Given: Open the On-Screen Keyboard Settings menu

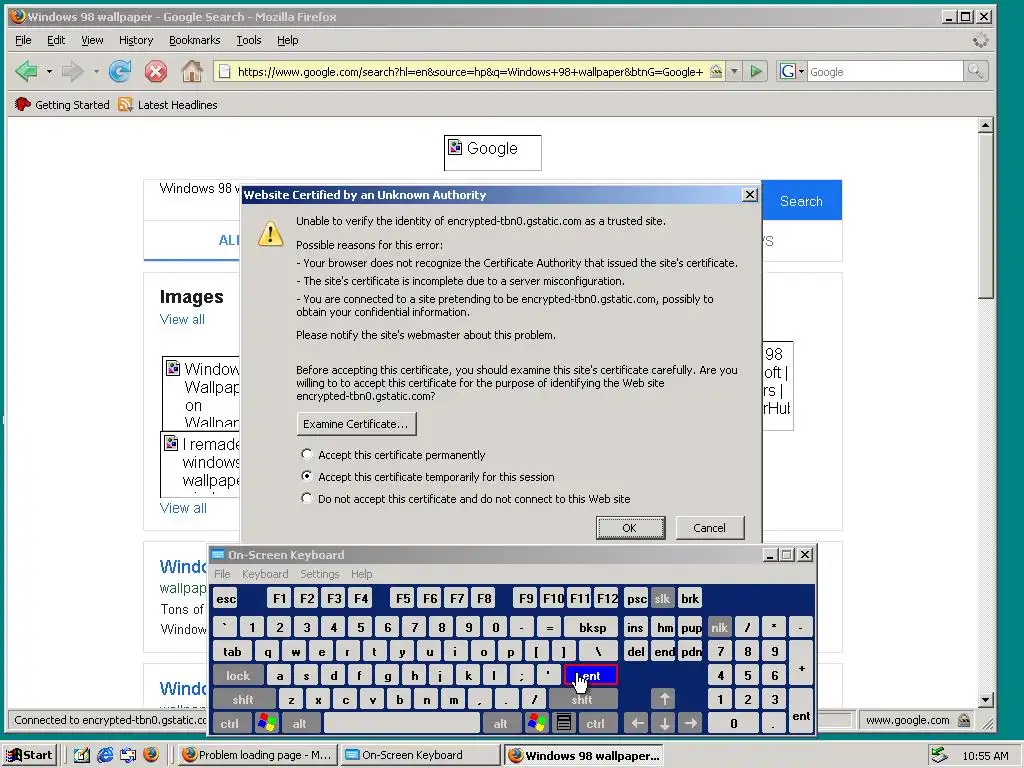Looking at the screenshot, I should click(319, 574).
